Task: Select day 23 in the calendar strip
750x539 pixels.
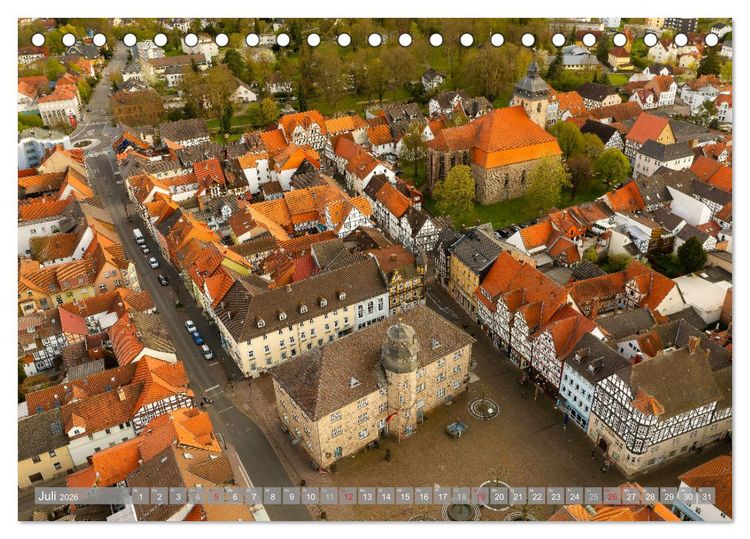Action: [x=556, y=496]
